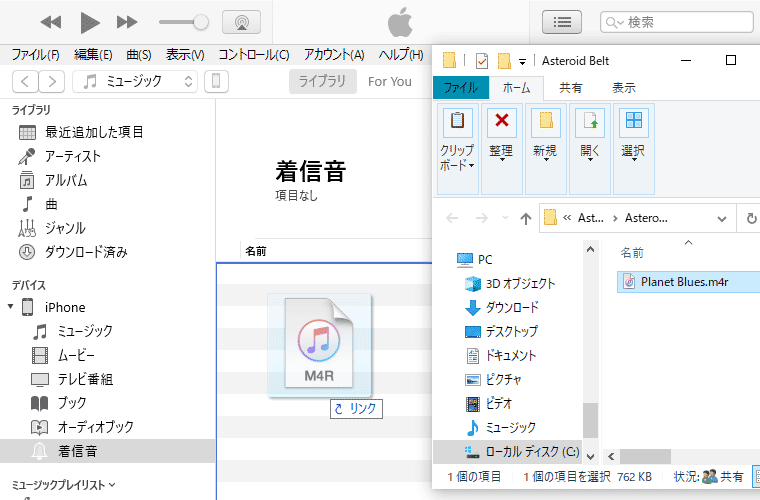Open the Explorer ファイル ribbon tab

pos(461,88)
